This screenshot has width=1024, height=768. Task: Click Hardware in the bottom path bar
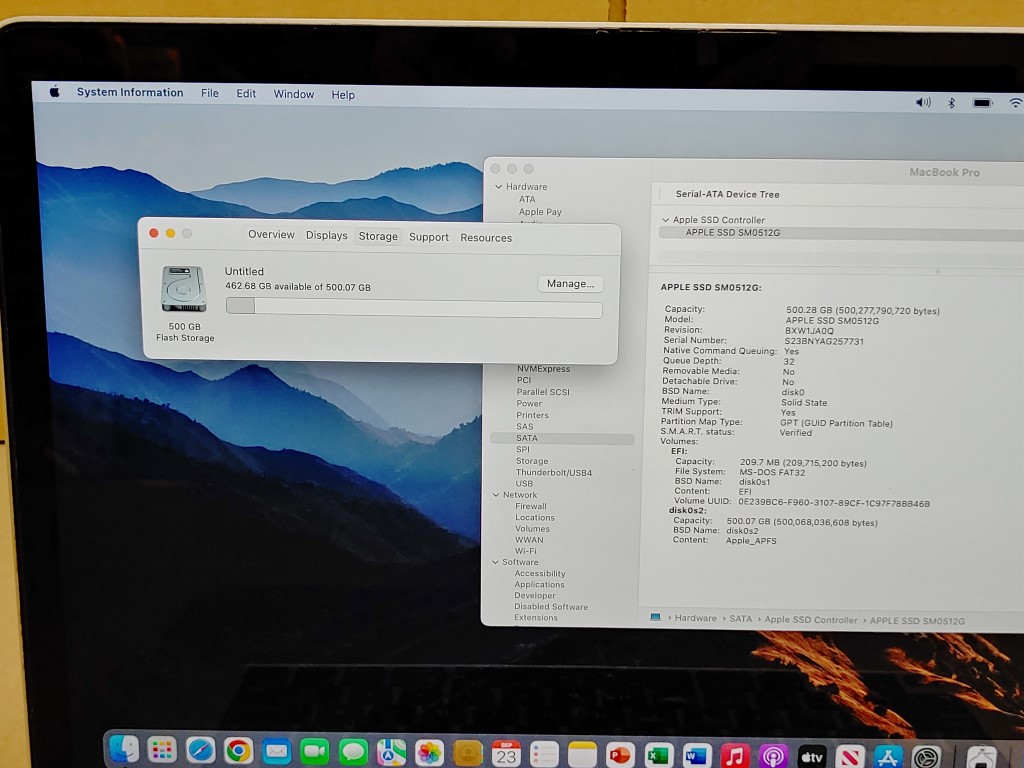[696, 618]
